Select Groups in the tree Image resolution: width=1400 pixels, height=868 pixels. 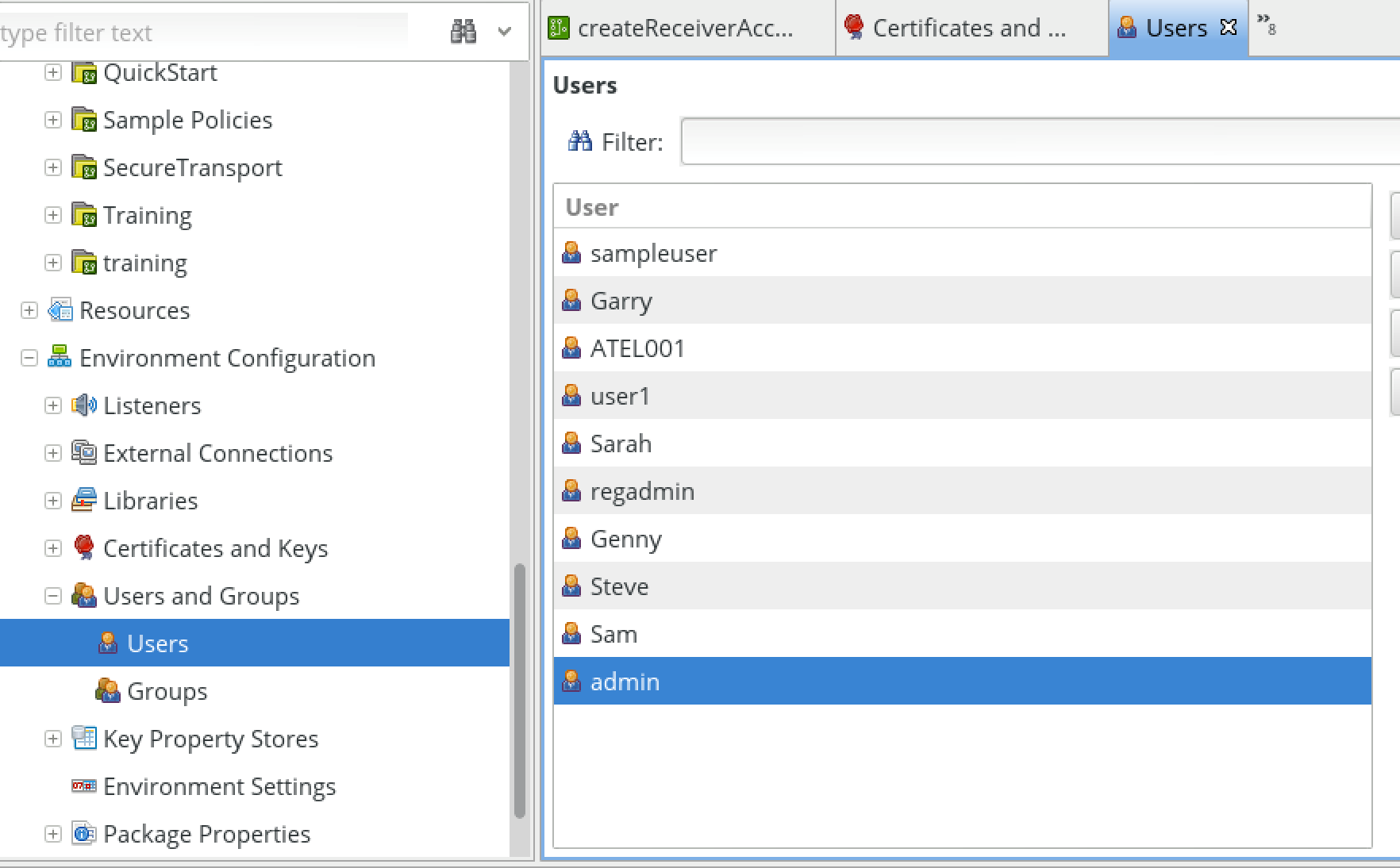pyautogui.click(x=167, y=691)
